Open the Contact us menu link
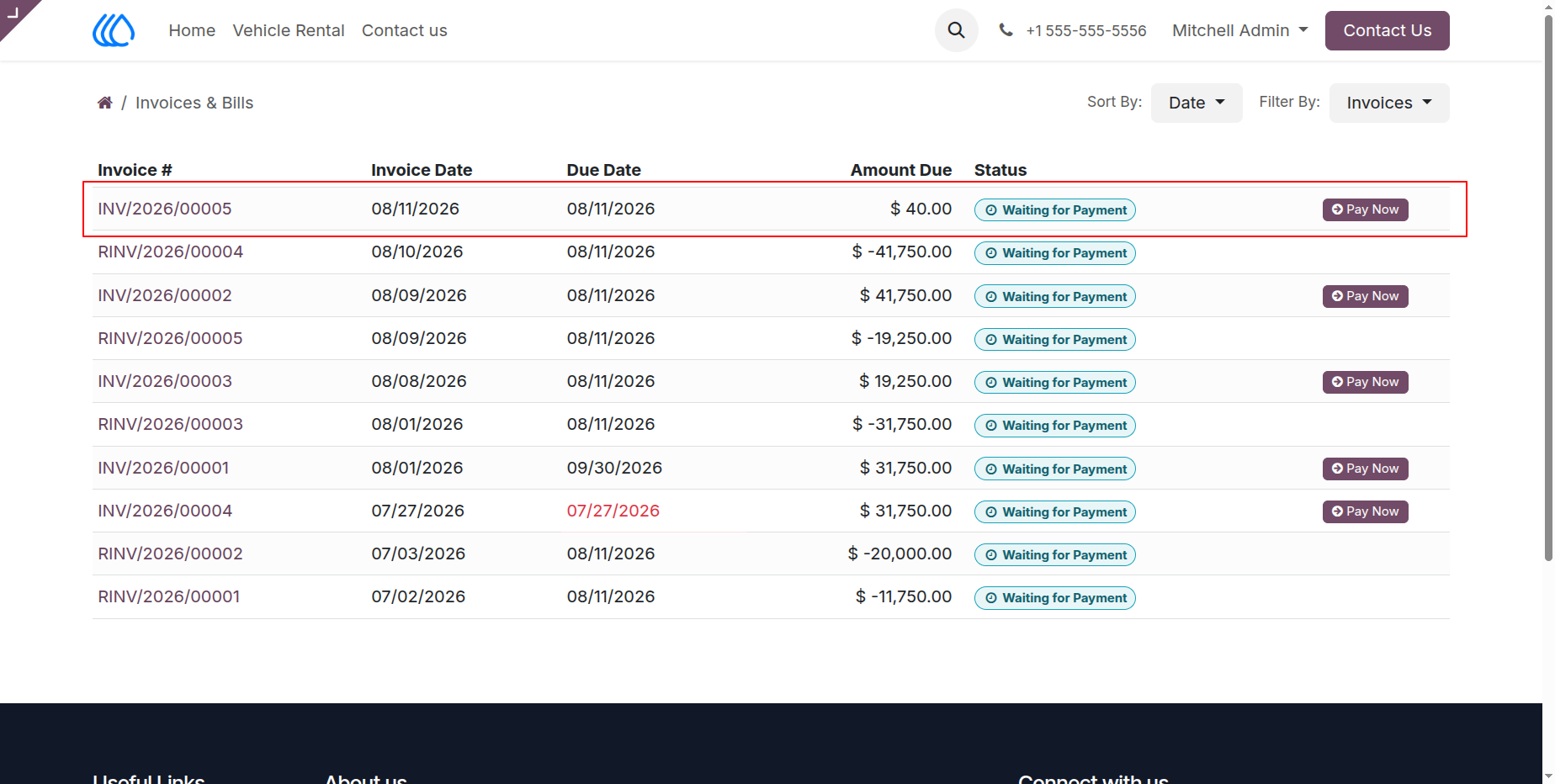 point(405,30)
